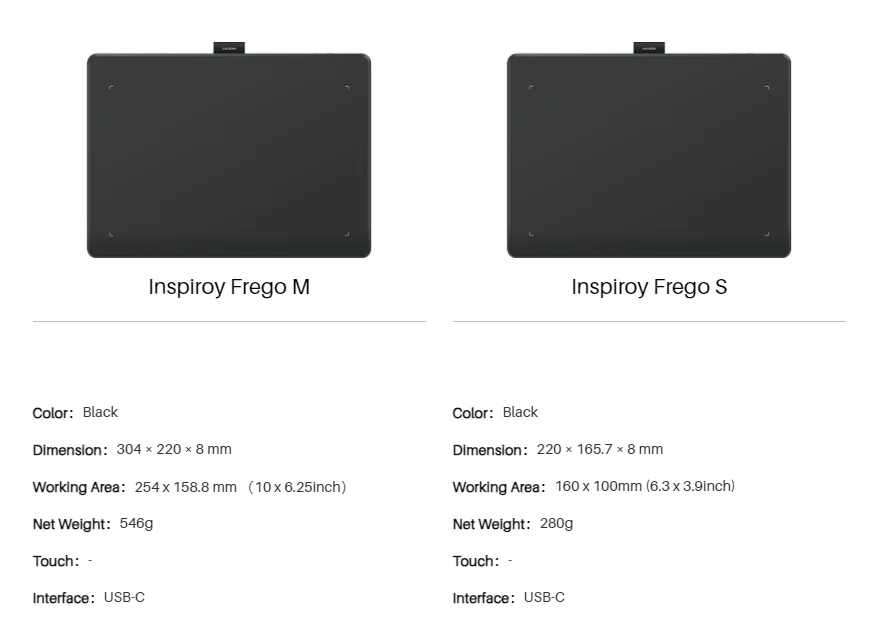Click the 220 × 165.7 × 8 mm dimension
Screen dimensions: 879x622
[x=600, y=449]
